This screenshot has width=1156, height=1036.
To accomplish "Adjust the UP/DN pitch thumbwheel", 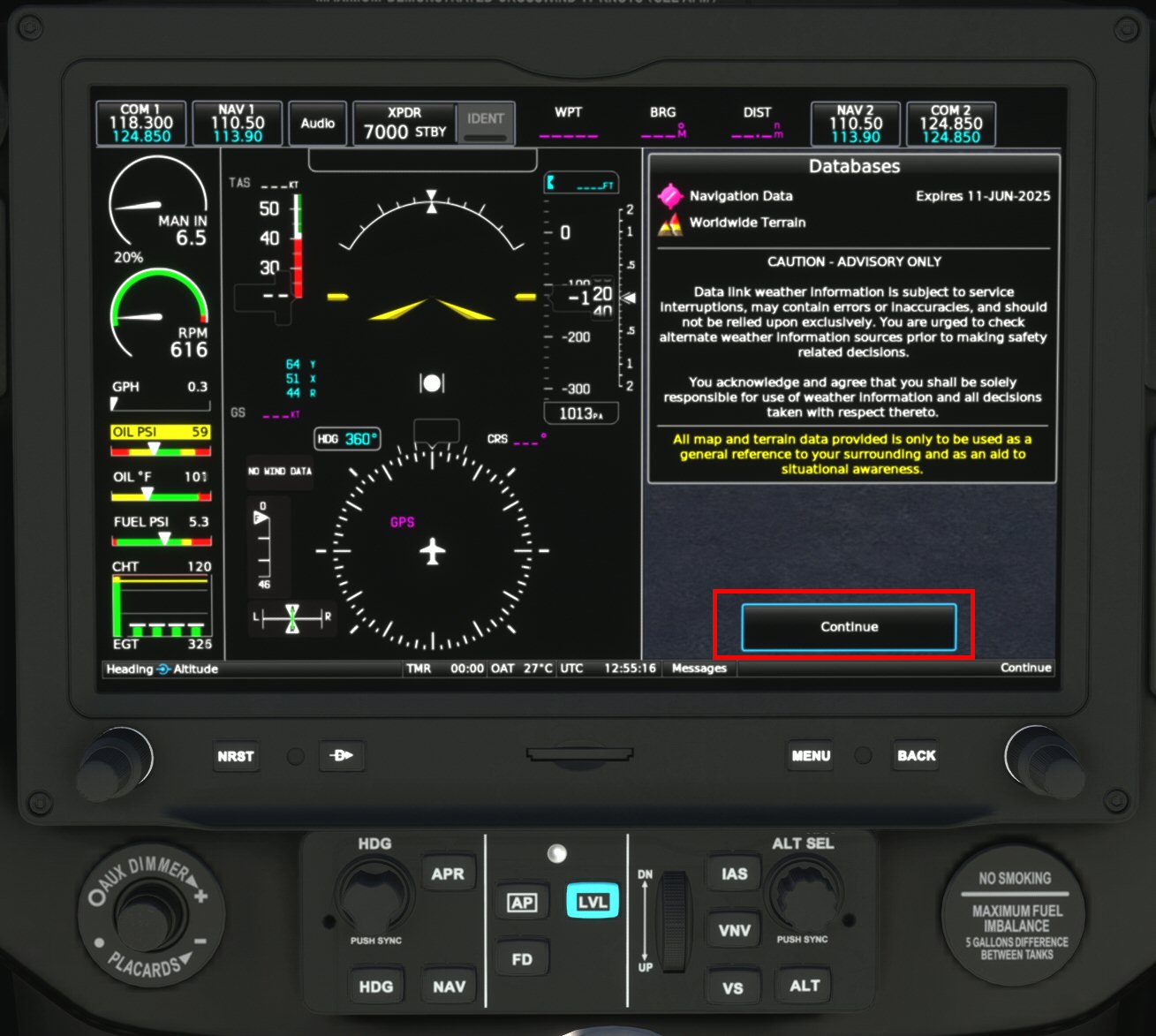I will [x=675, y=919].
